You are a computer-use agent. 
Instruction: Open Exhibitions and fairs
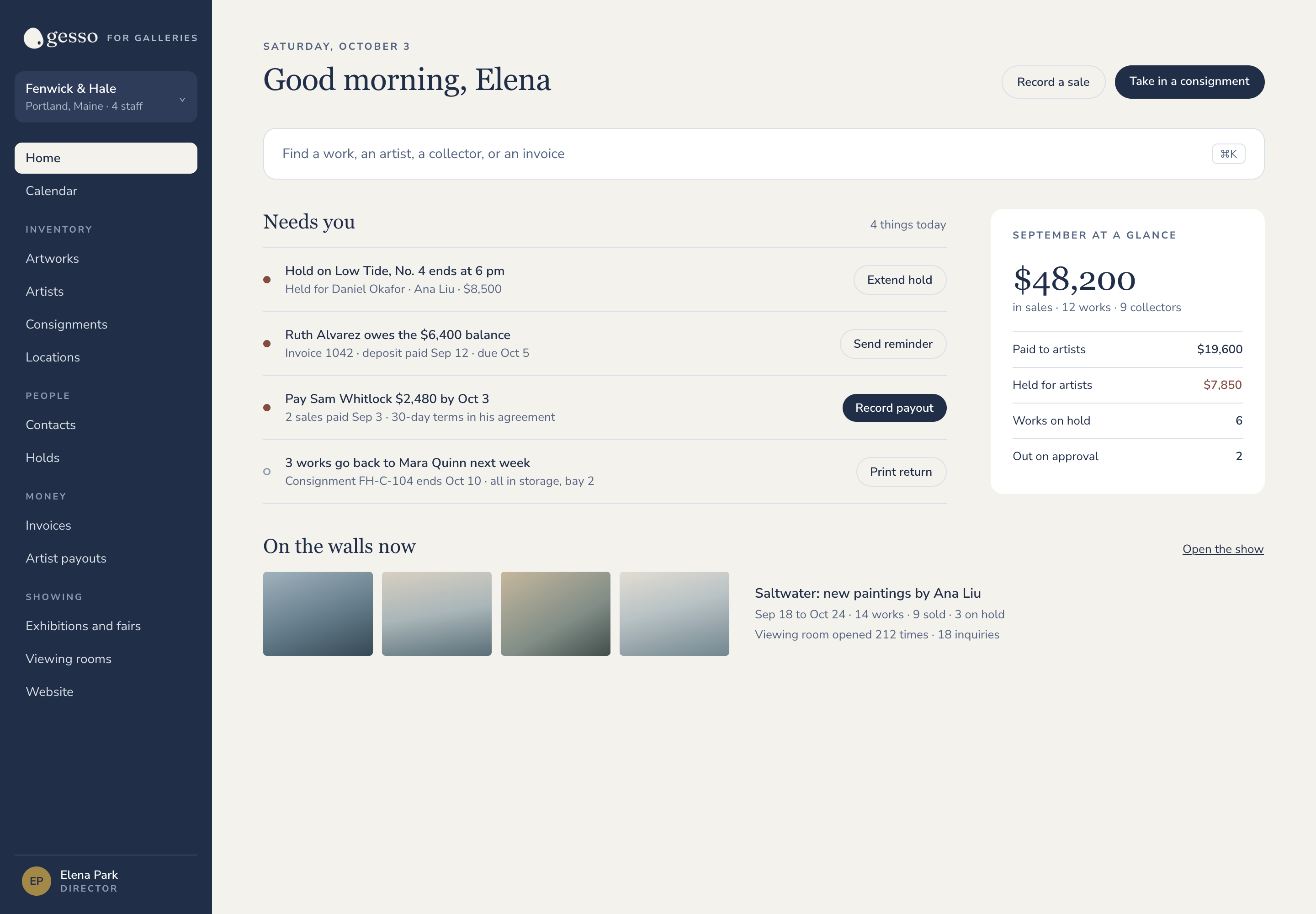(x=106, y=626)
